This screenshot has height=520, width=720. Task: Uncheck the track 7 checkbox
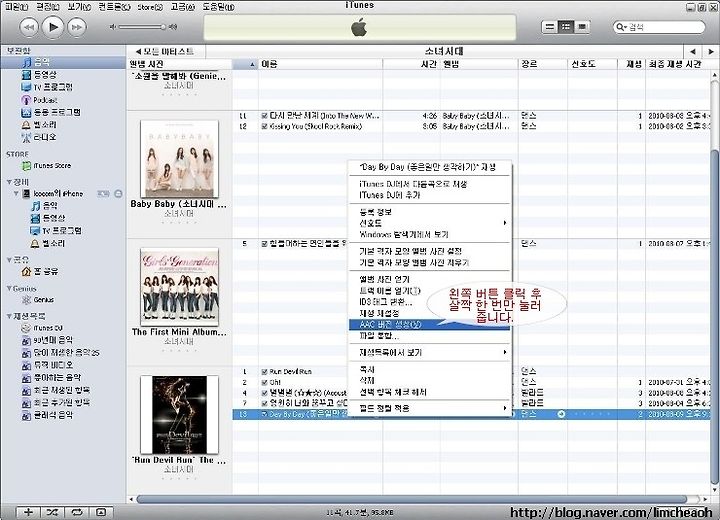[x=264, y=403]
